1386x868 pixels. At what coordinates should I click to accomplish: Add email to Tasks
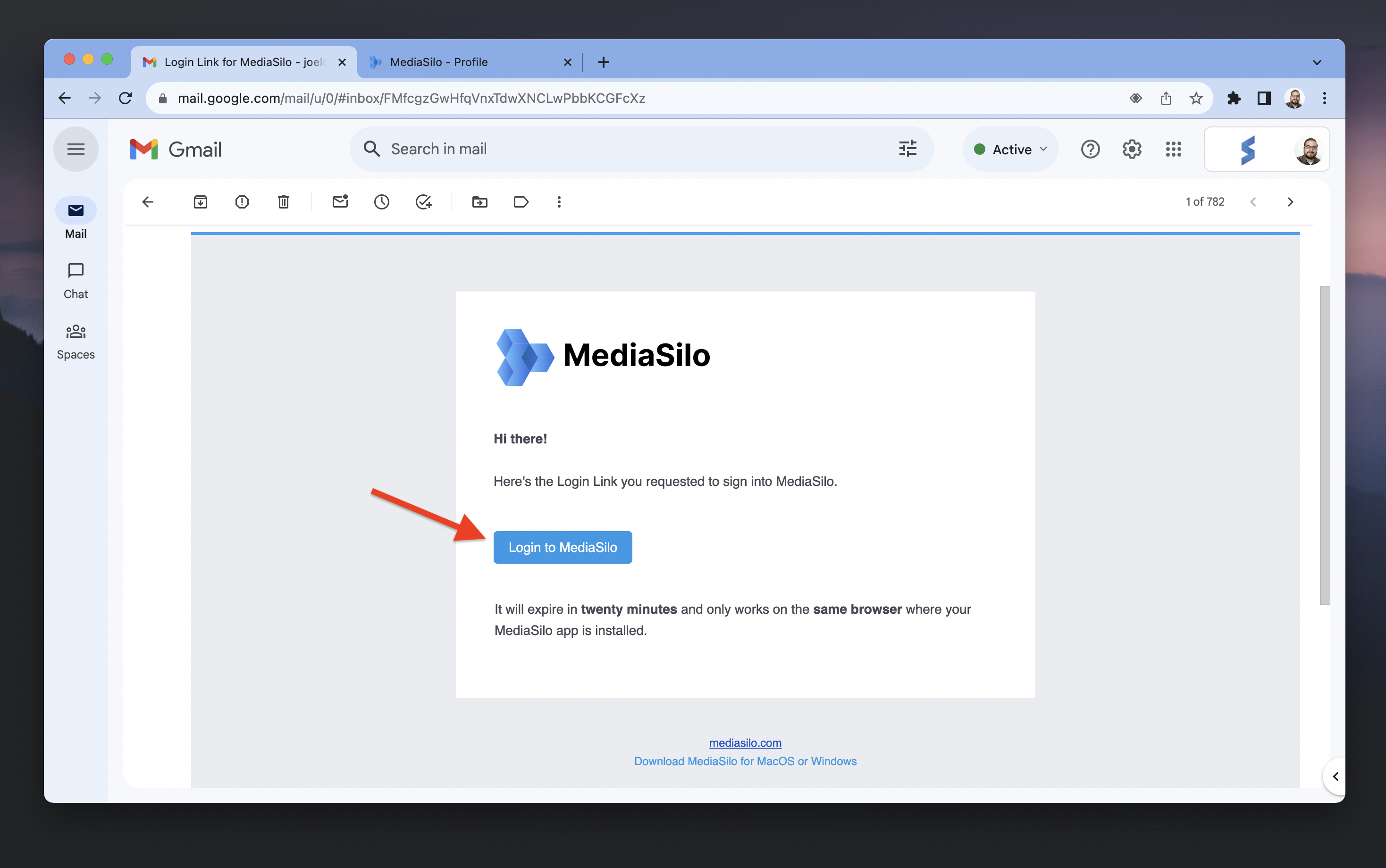(x=424, y=201)
